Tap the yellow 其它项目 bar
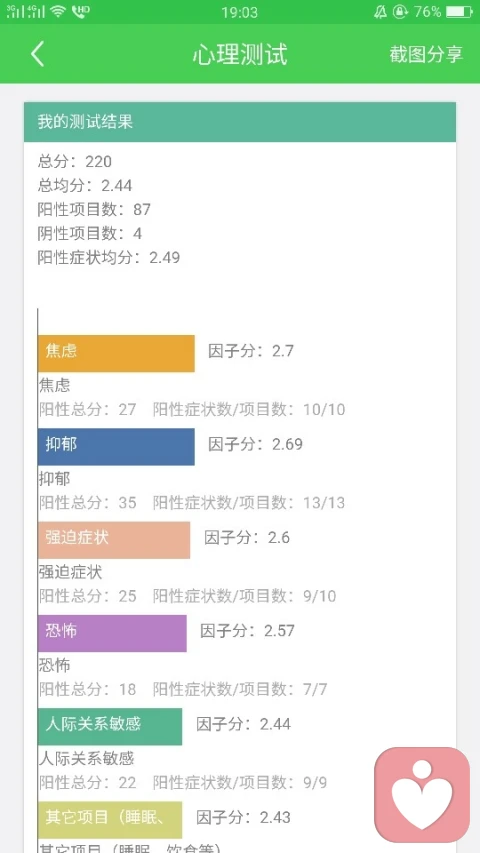Image resolution: width=480 pixels, height=853 pixels. (110, 820)
